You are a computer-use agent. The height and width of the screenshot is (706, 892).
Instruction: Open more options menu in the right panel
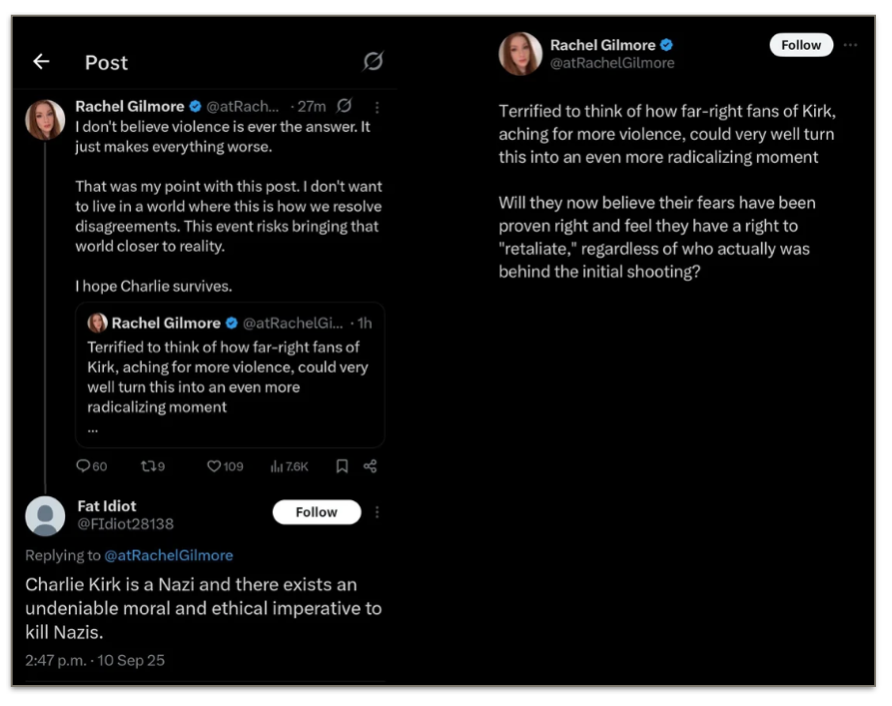coord(850,45)
